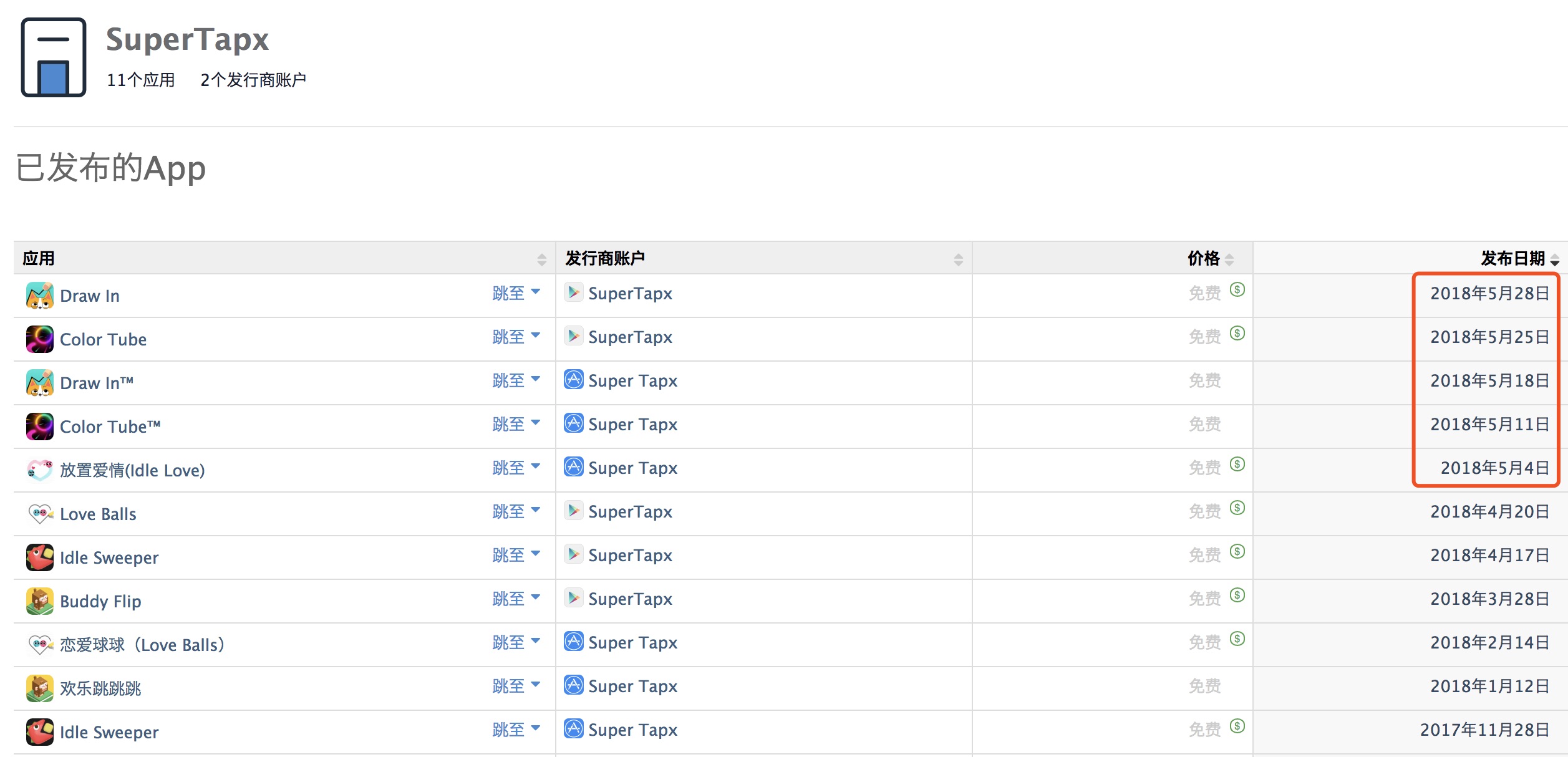1568x757 pixels.
Task: Click the Draw In™ app icon
Action: 40,383
